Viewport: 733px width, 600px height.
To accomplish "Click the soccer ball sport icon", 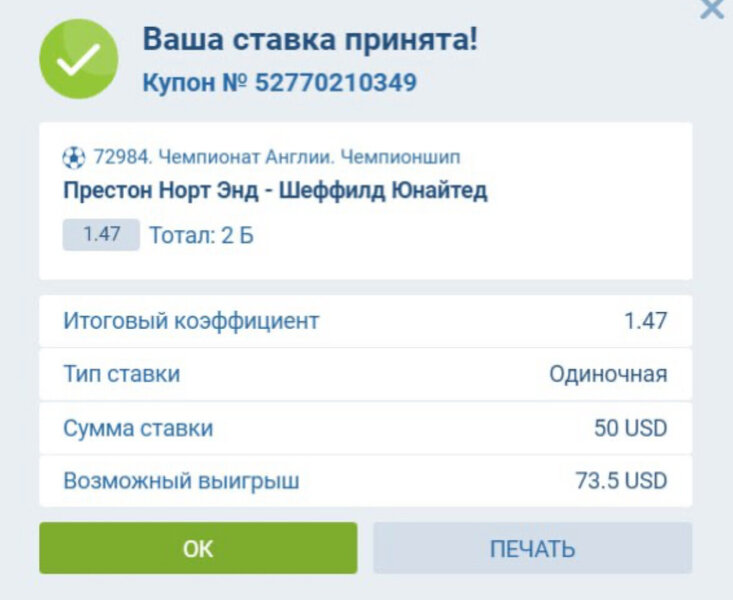I will (x=74, y=158).
